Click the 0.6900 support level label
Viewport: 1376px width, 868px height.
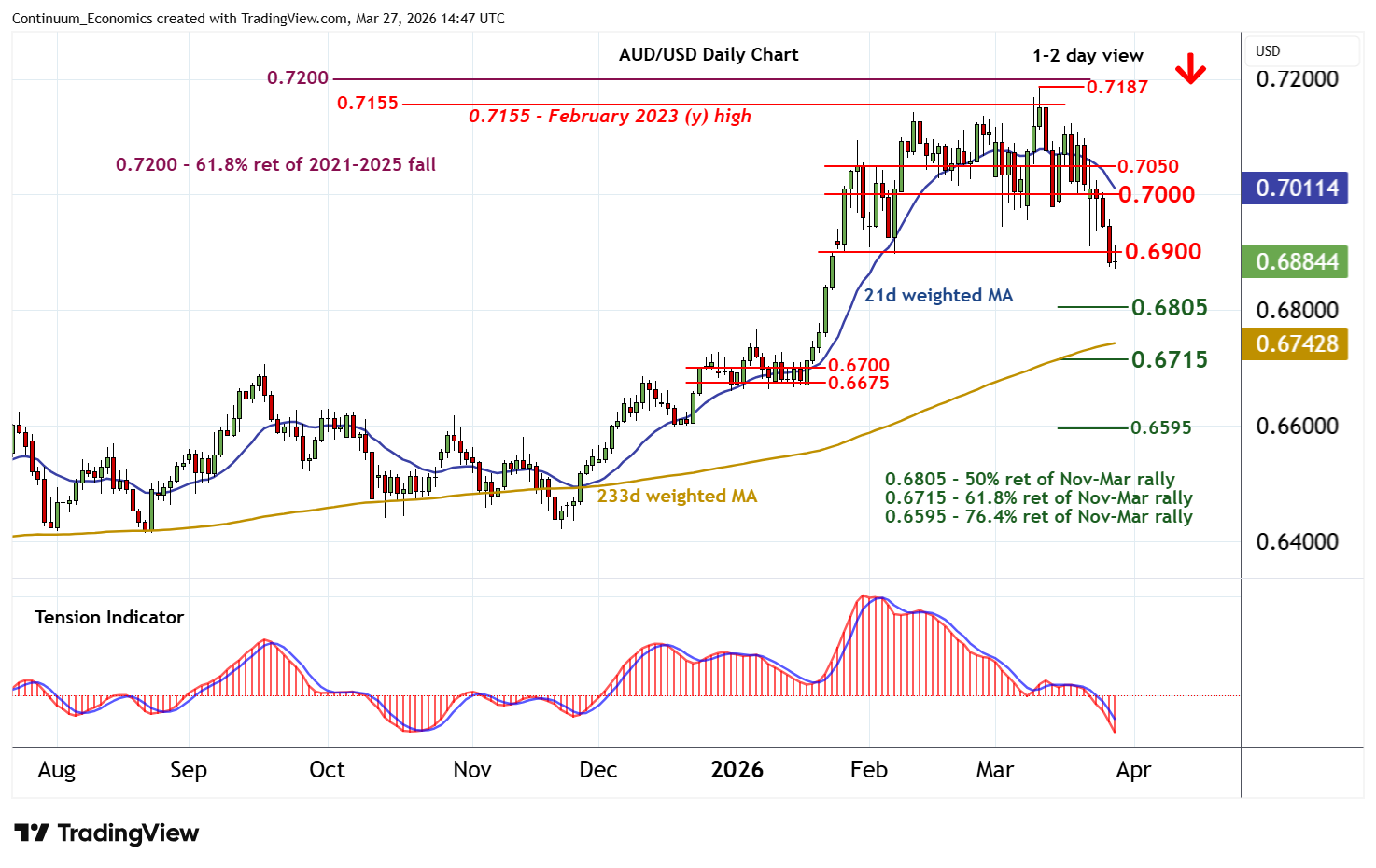pyautogui.click(x=1162, y=251)
